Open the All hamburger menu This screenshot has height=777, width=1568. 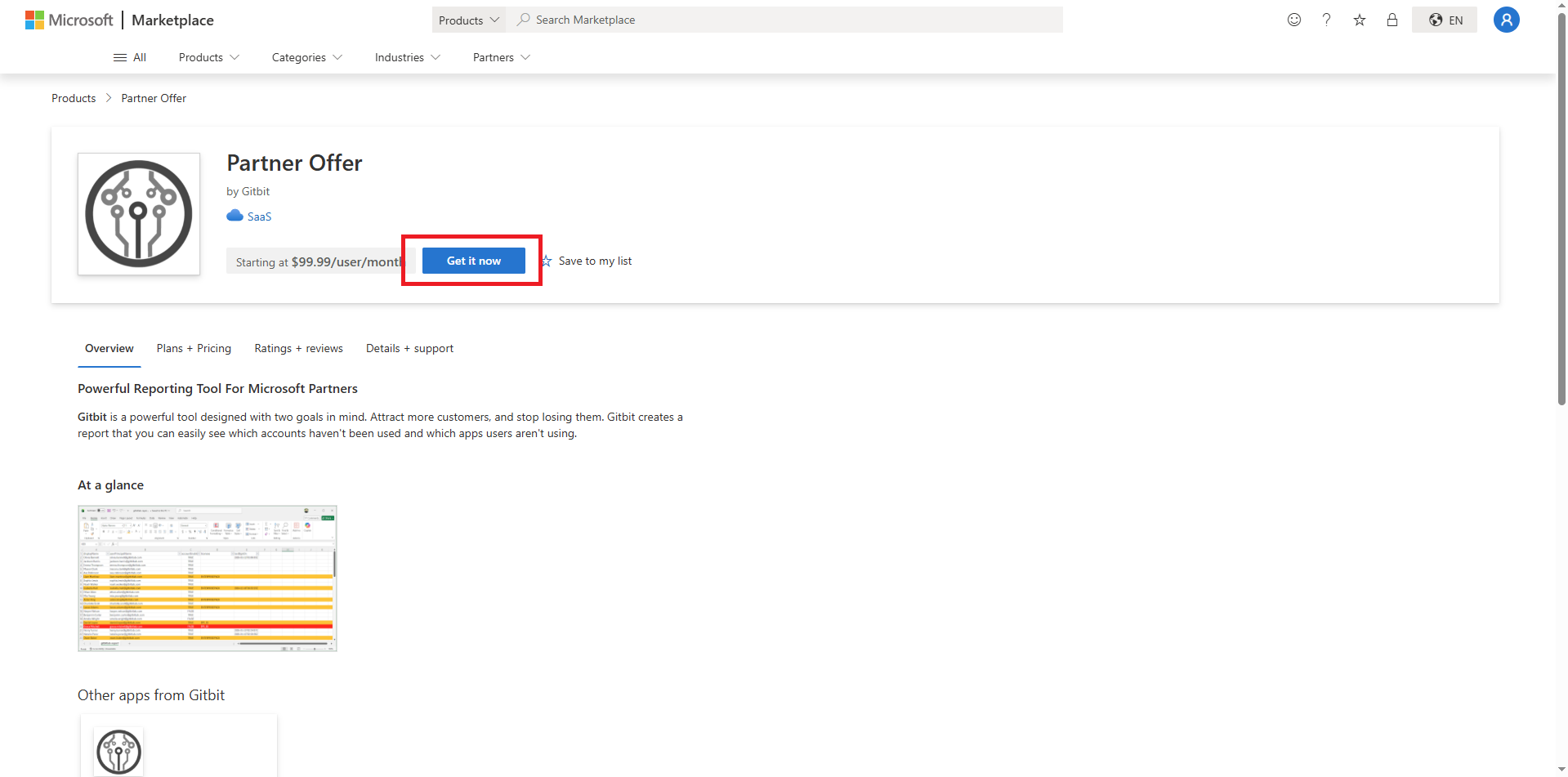pos(129,57)
